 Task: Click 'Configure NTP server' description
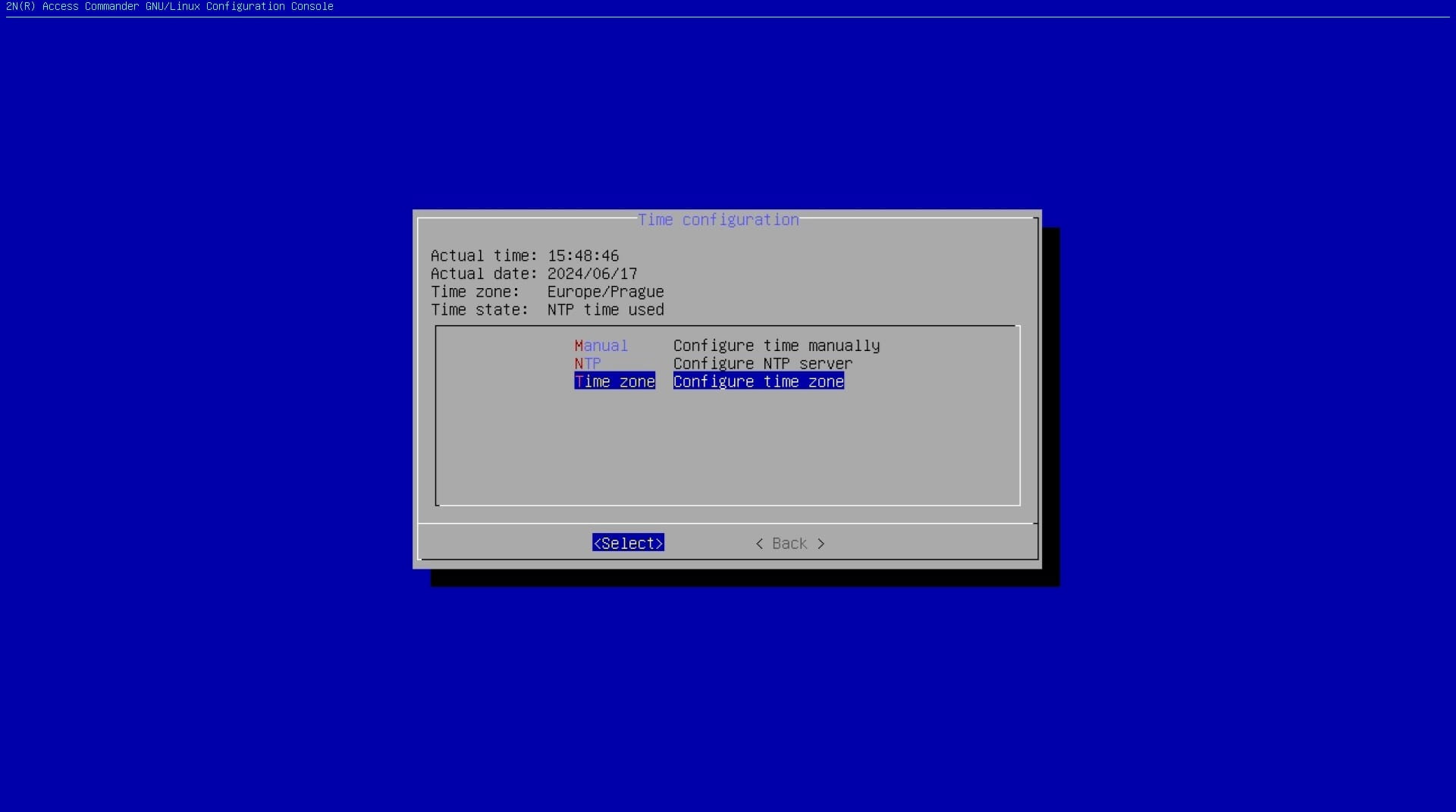point(763,364)
